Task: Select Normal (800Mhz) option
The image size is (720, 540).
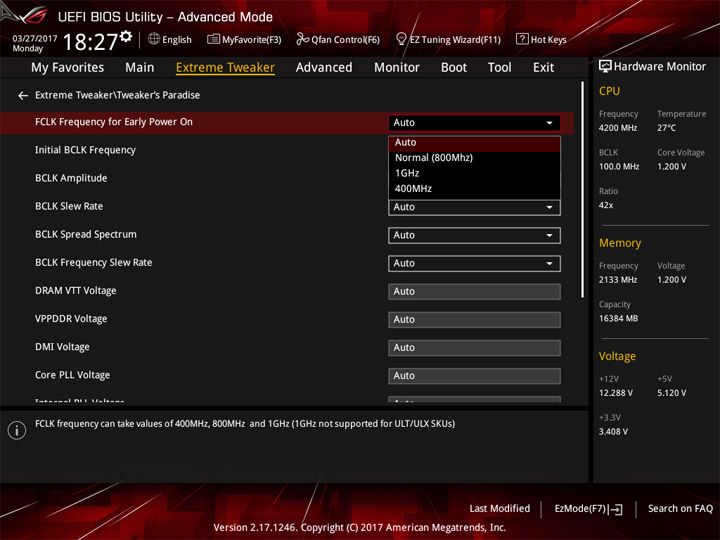Action: [x=474, y=158]
